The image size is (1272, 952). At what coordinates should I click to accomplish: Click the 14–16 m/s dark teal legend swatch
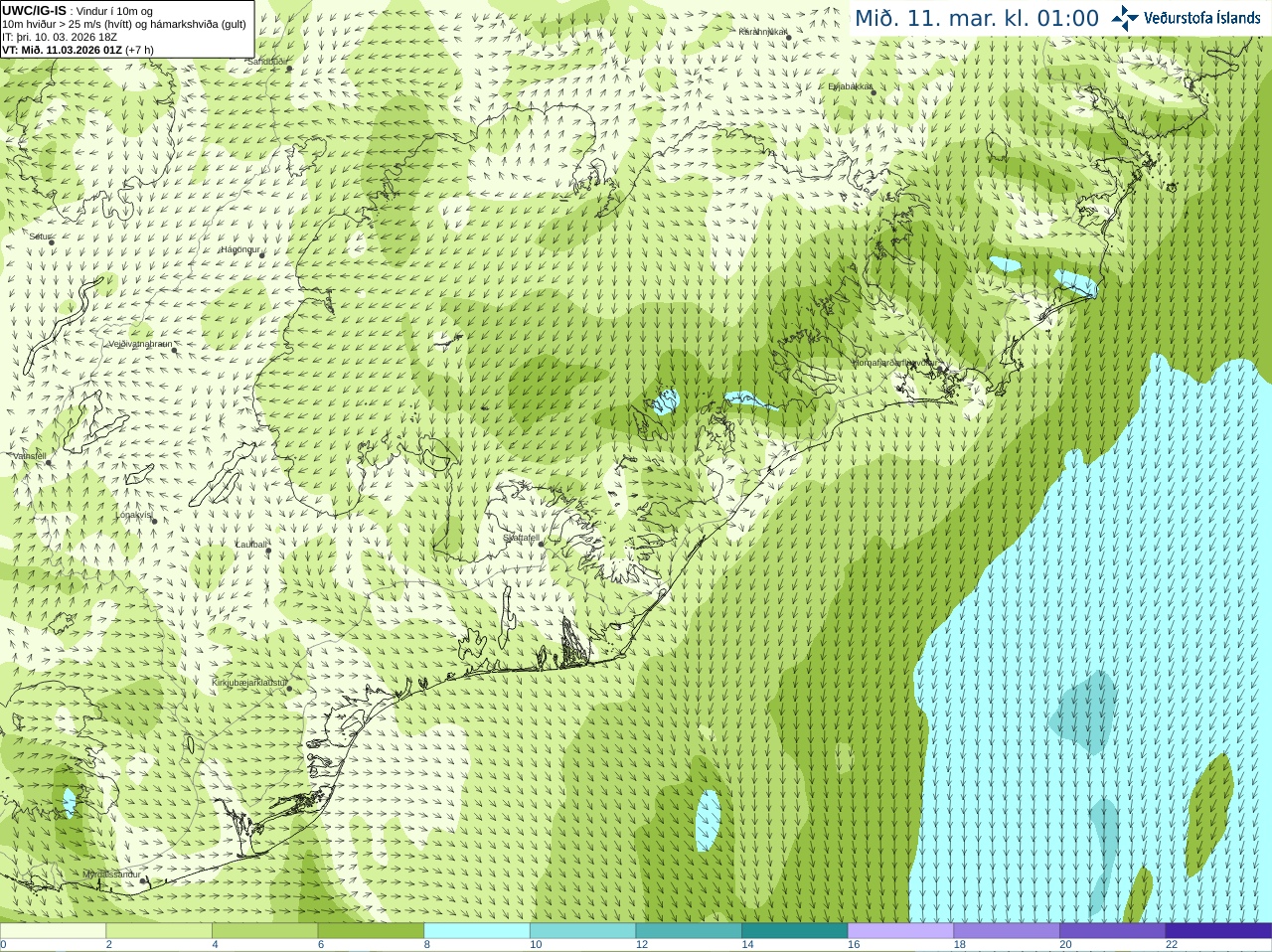795,931
